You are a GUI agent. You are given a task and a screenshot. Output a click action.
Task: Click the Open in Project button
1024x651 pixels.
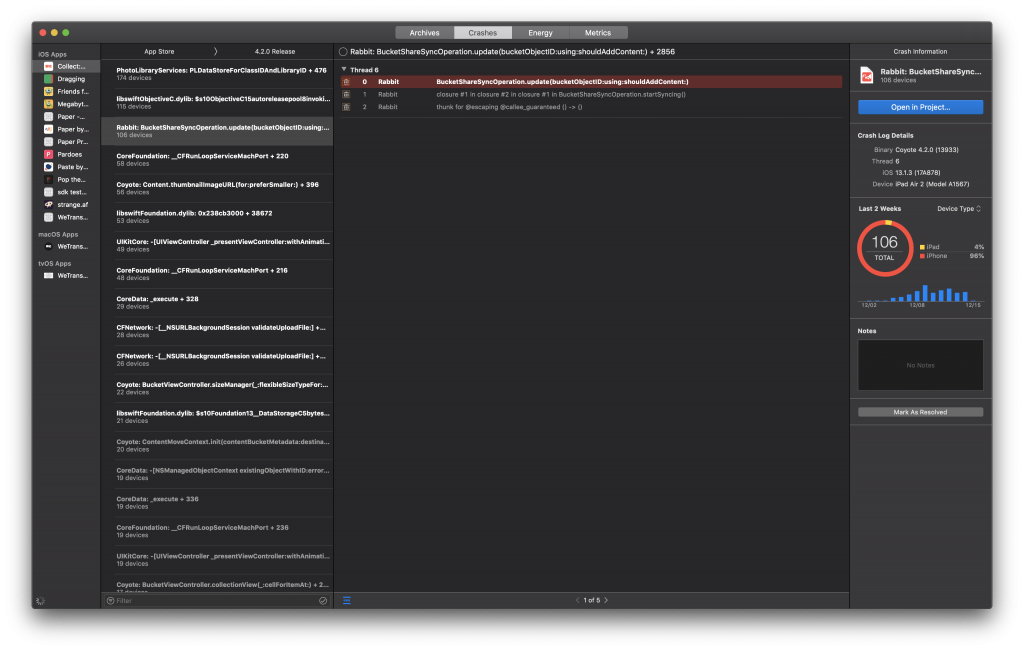[x=920, y=107]
